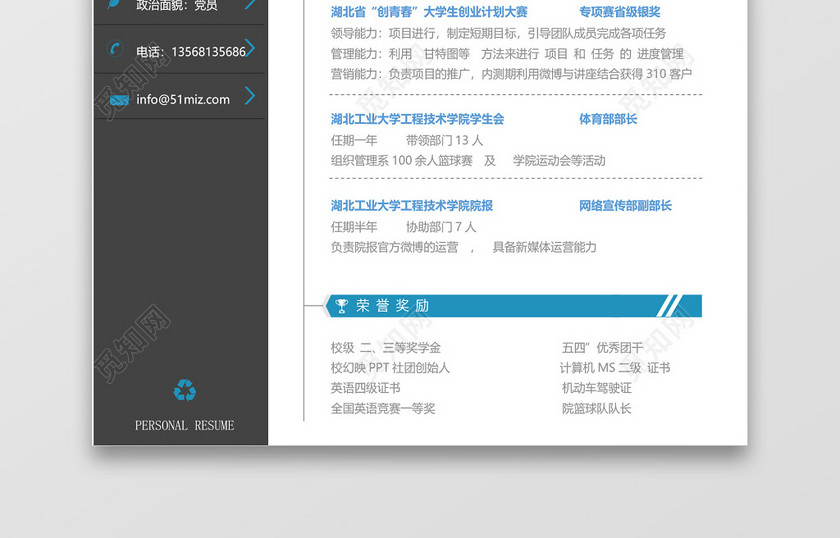Viewport: 840px width, 538px height.
Task: Click the 网络宣传部副部长 position title
Action: pyautogui.click(x=625, y=206)
